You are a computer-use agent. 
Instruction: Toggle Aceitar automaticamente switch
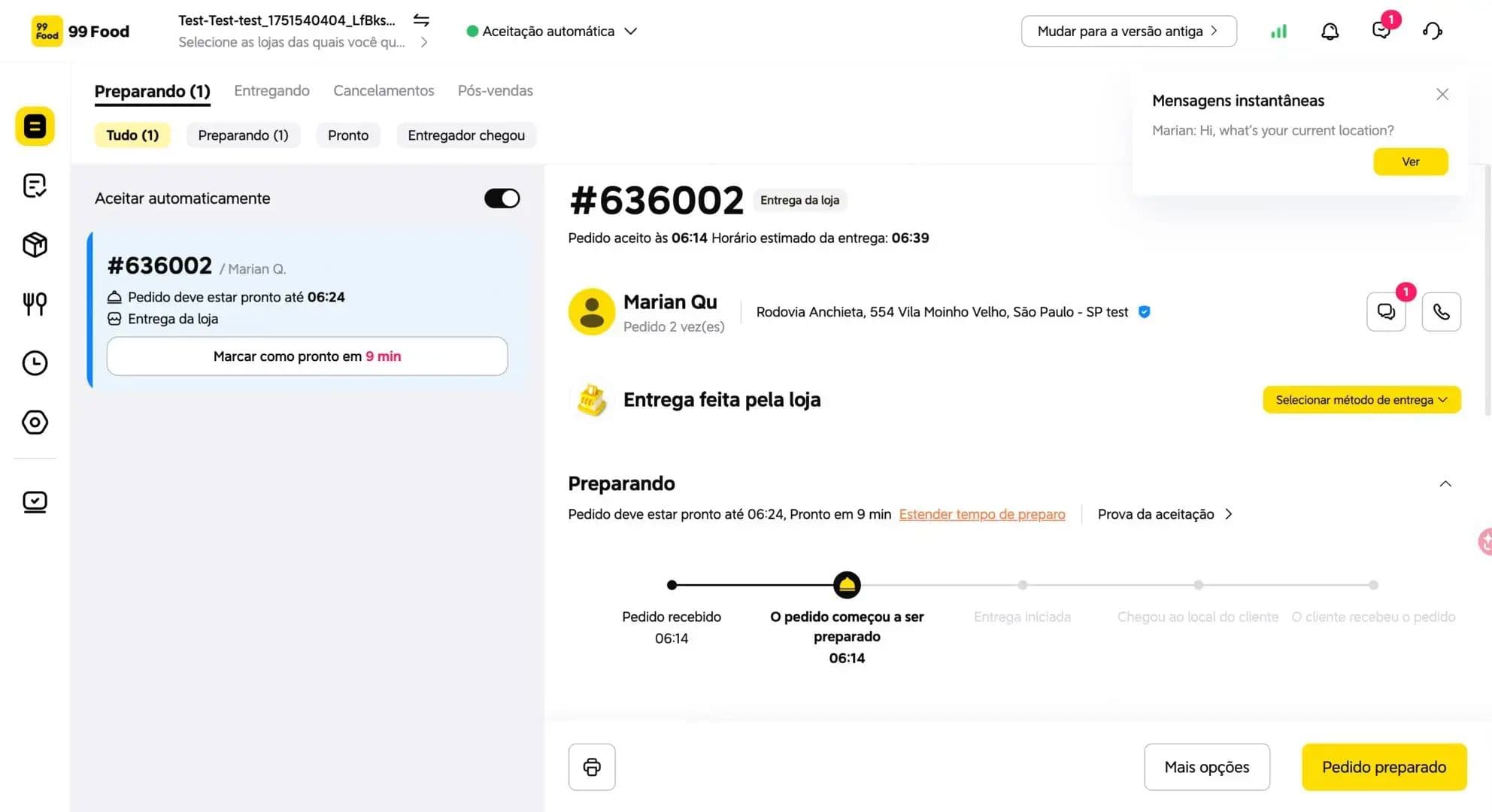click(x=502, y=198)
